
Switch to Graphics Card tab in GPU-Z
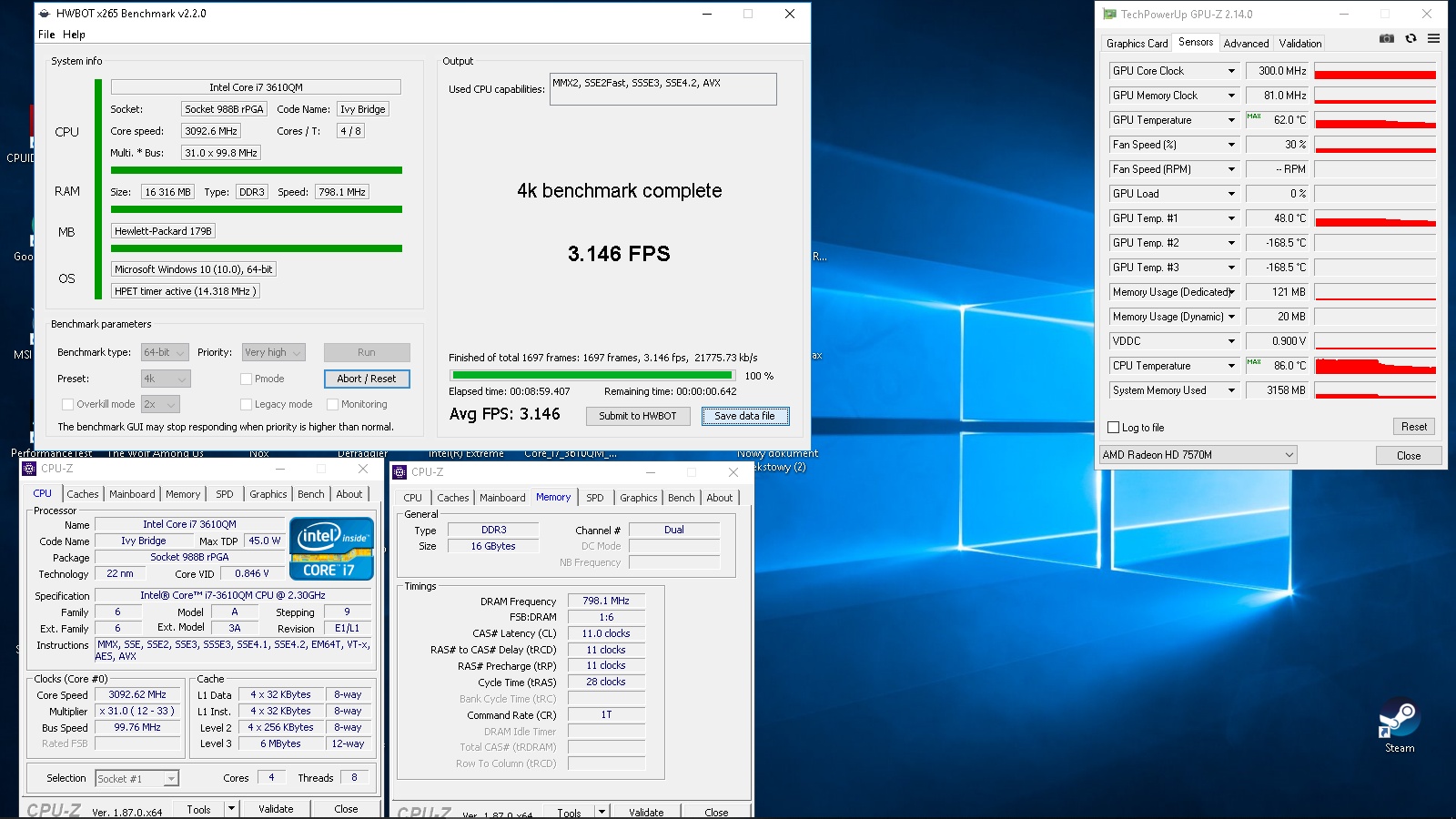1137,44
